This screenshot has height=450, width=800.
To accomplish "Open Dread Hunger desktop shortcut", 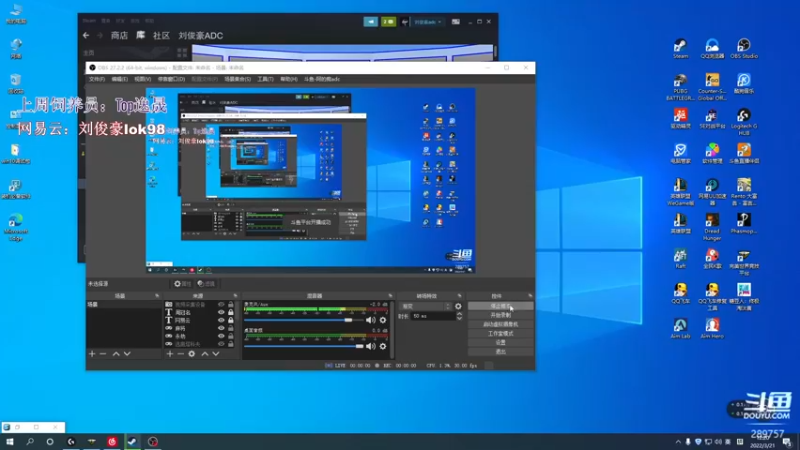I will [712, 227].
